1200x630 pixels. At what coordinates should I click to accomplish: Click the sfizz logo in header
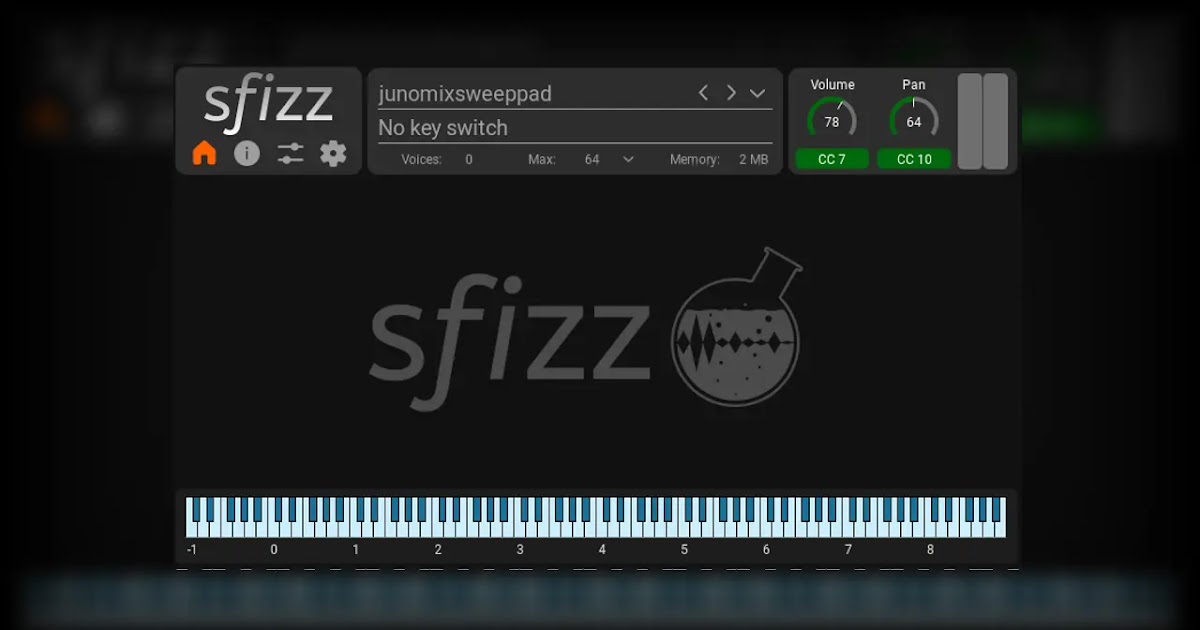(268, 103)
